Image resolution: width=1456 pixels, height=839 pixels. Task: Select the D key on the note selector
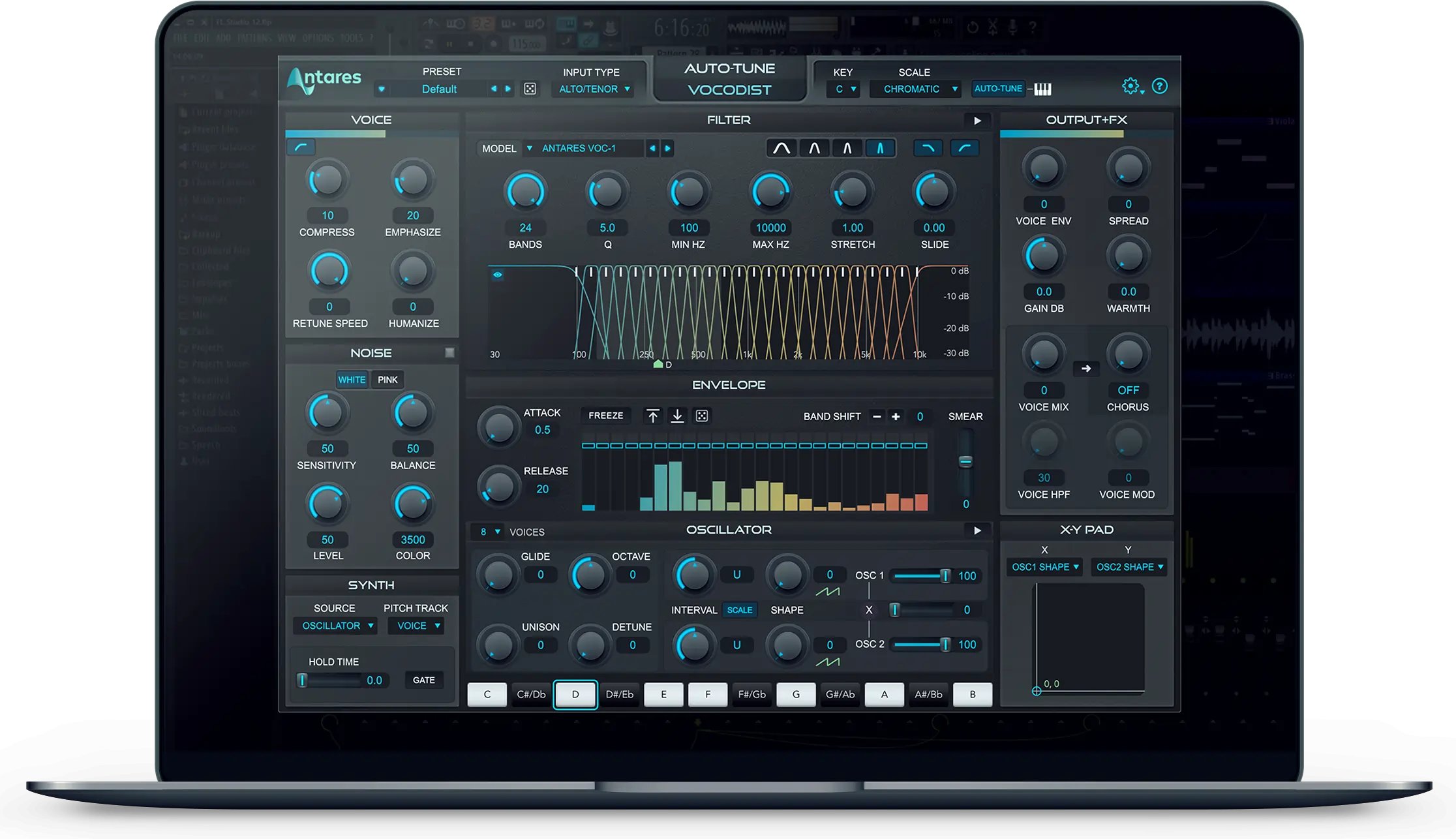pos(575,694)
